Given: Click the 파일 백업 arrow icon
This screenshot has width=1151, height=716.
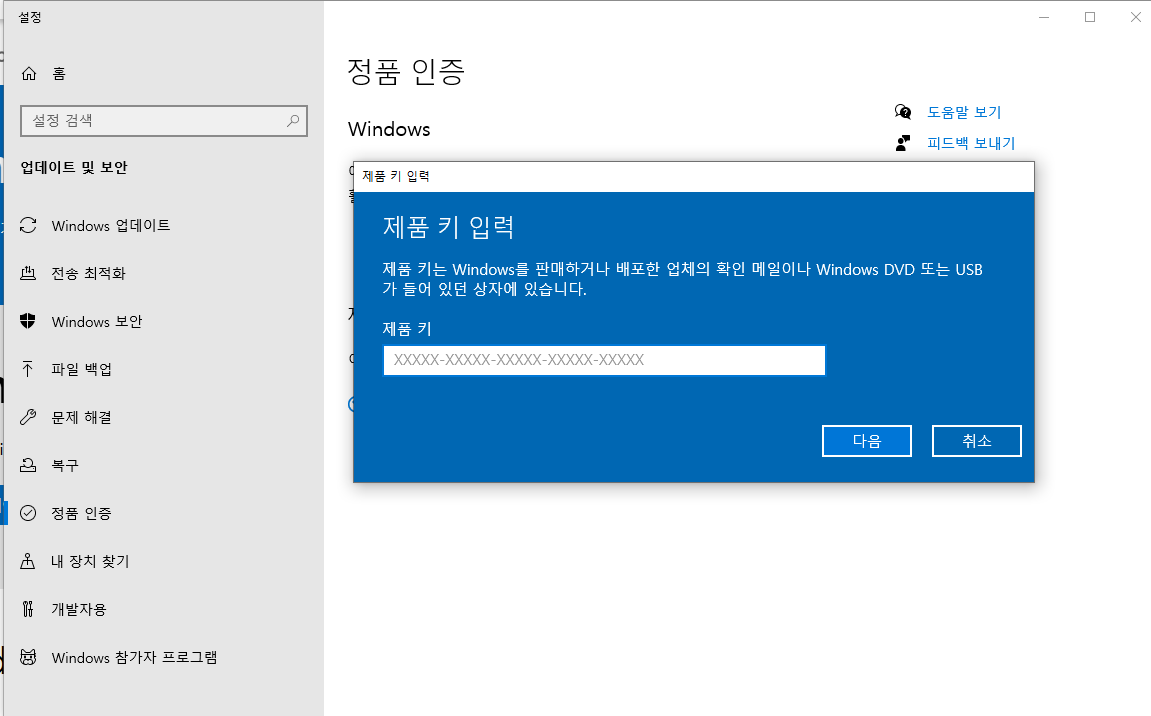Looking at the screenshot, I should click(28, 369).
